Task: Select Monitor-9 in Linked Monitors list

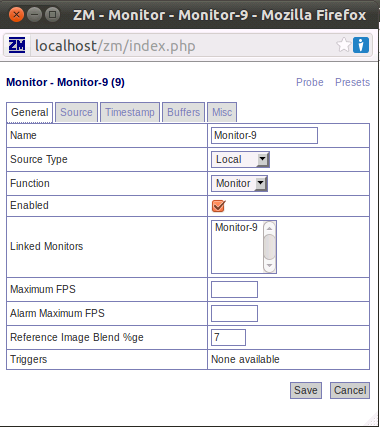Action: click(x=236, y=227)
